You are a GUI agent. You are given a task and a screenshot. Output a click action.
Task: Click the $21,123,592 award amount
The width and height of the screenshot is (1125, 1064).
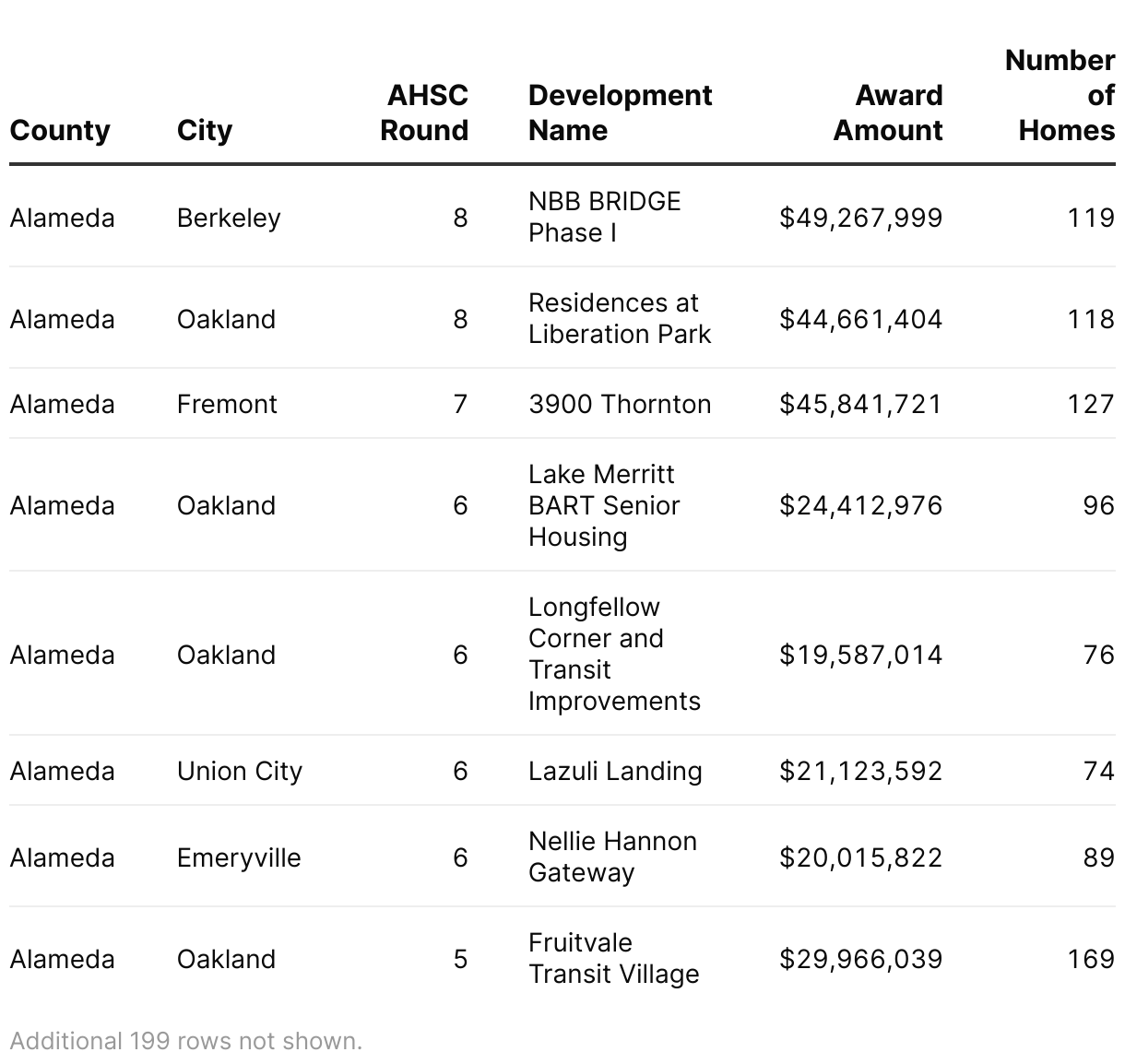(x=860, y=771)
